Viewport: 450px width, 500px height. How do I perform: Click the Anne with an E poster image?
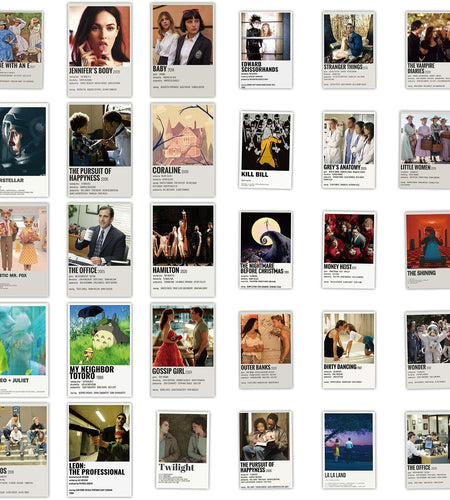[21, 37]
